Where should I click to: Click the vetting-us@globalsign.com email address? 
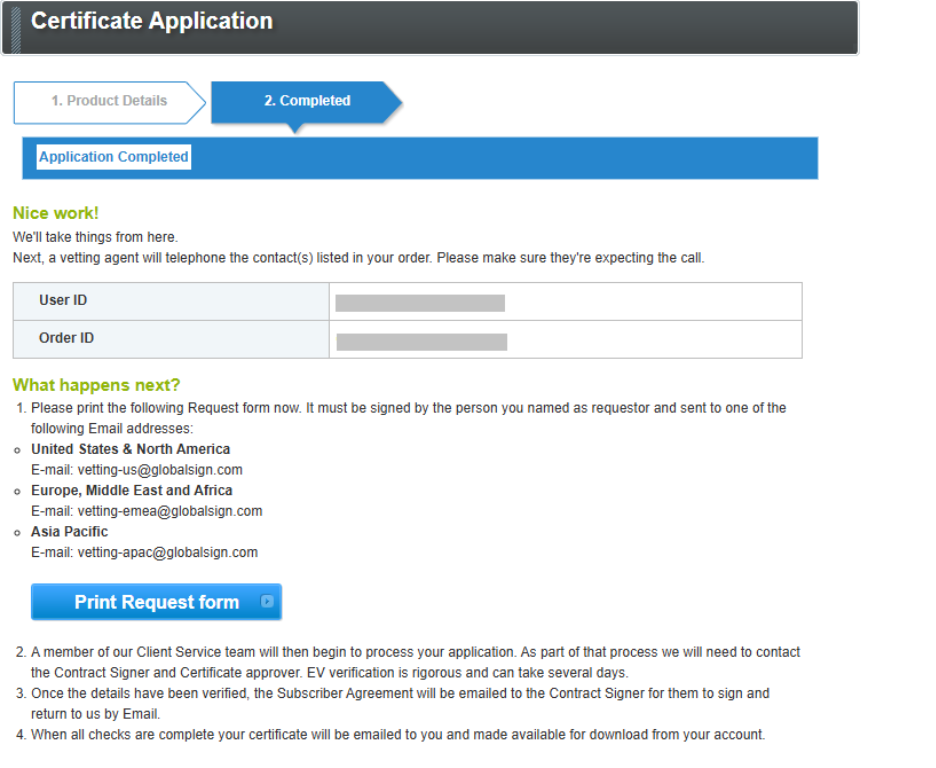(160, 469)
